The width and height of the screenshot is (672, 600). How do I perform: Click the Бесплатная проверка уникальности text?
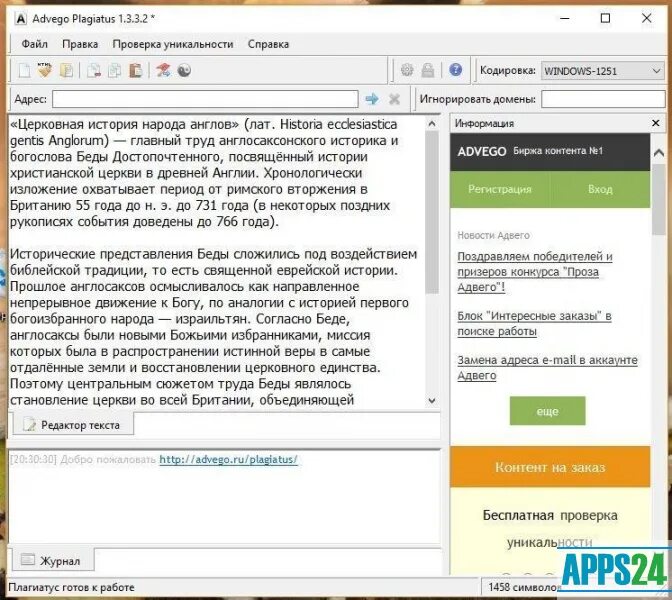[x=550, y=529]
